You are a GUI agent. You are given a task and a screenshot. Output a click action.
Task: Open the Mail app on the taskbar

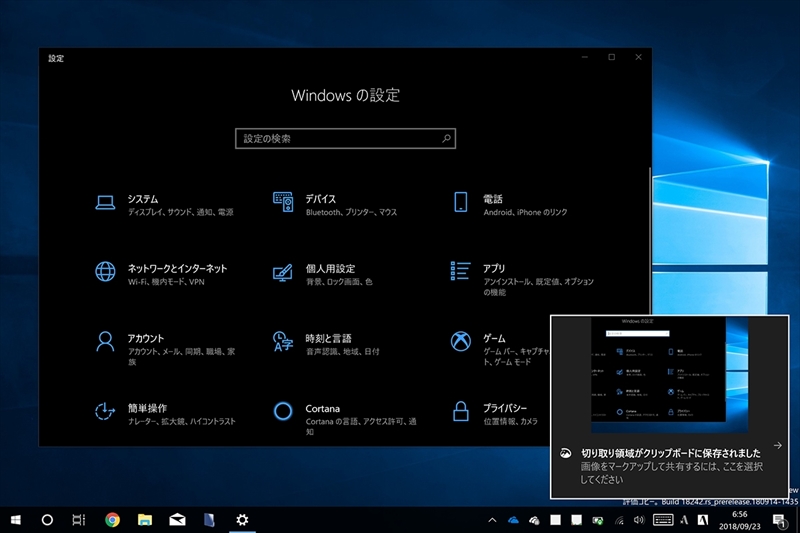[x=177, y=520]
